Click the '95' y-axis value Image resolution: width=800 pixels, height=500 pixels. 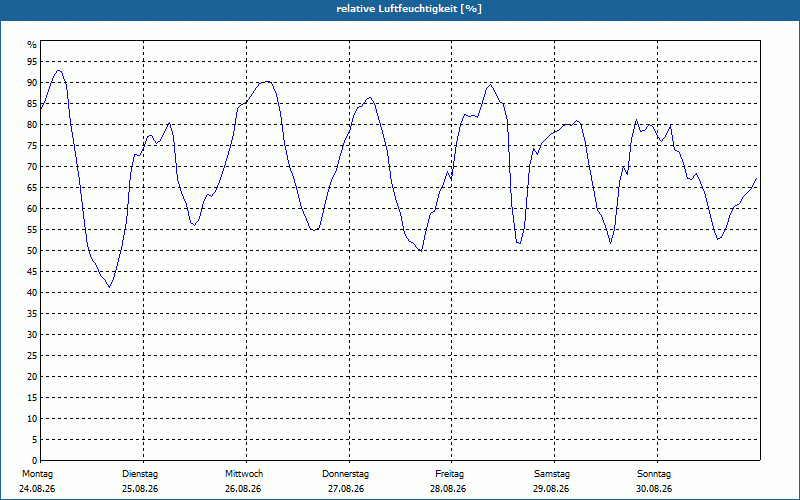coord(32,62)
